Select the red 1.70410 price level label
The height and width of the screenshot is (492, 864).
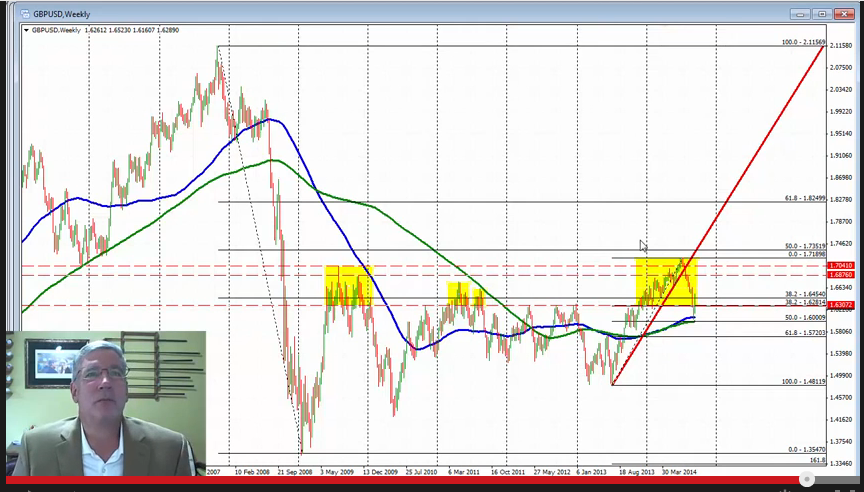coord(841,266)
